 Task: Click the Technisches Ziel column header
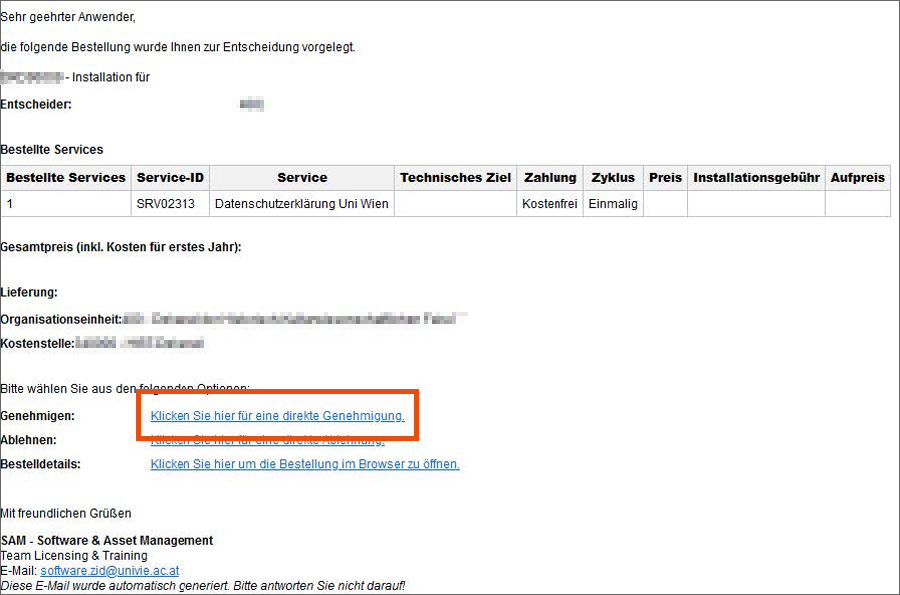[x=455, y=178]
